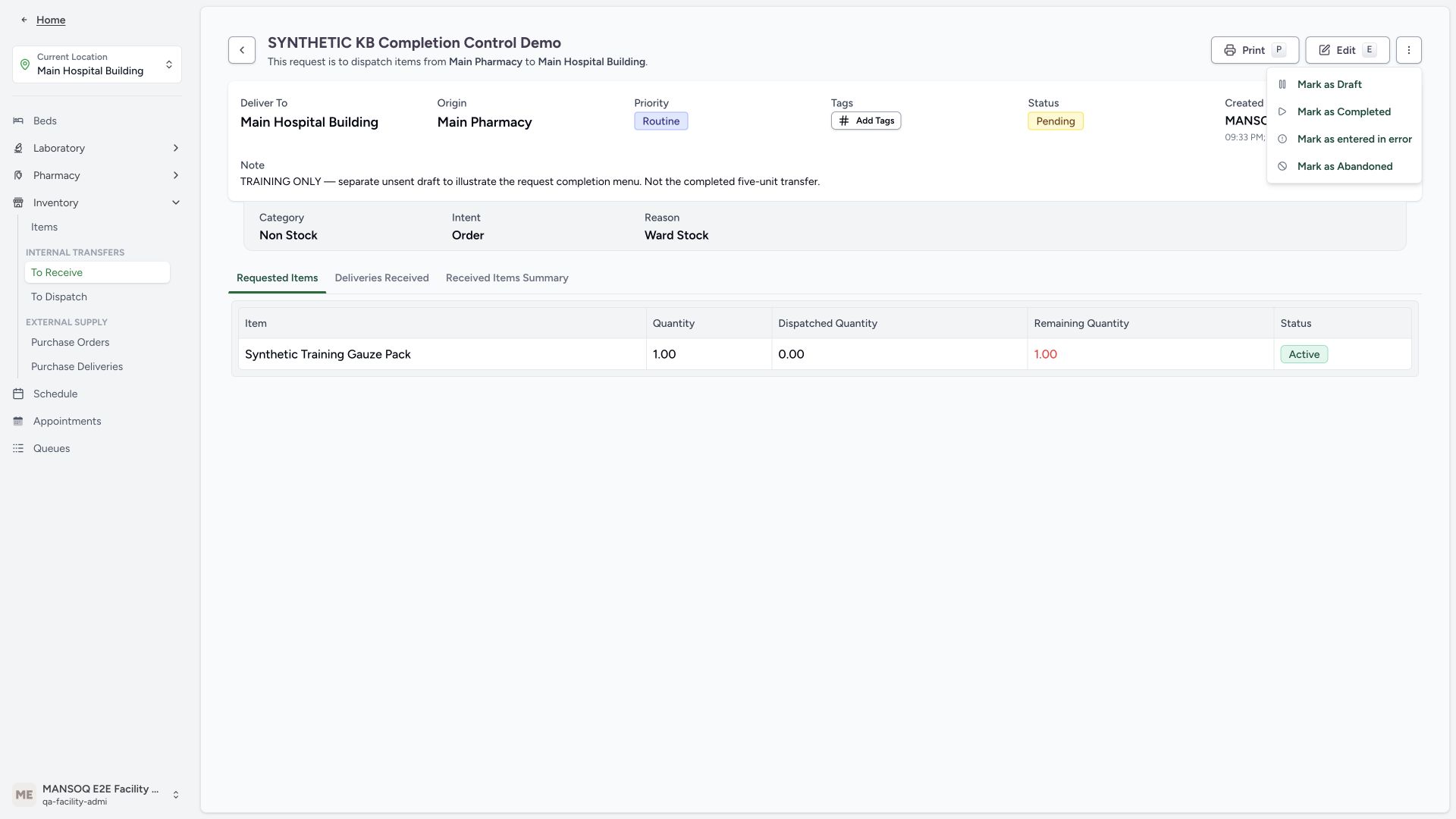Switch to the Deliveries Received tab
The width and height of the screenshot is (1456, 819).
tap(381, 278)
